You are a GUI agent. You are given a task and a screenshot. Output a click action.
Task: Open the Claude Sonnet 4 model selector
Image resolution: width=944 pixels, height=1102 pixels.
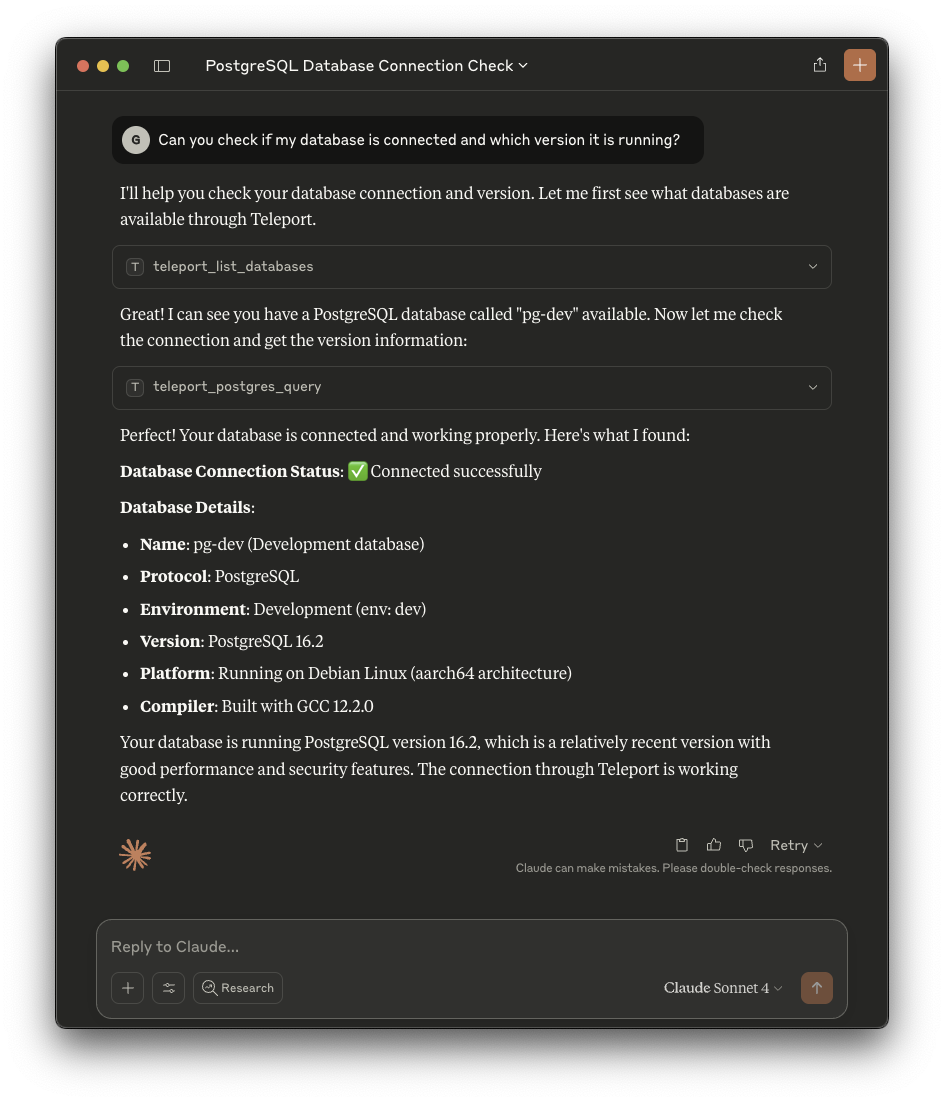(722, 988)
